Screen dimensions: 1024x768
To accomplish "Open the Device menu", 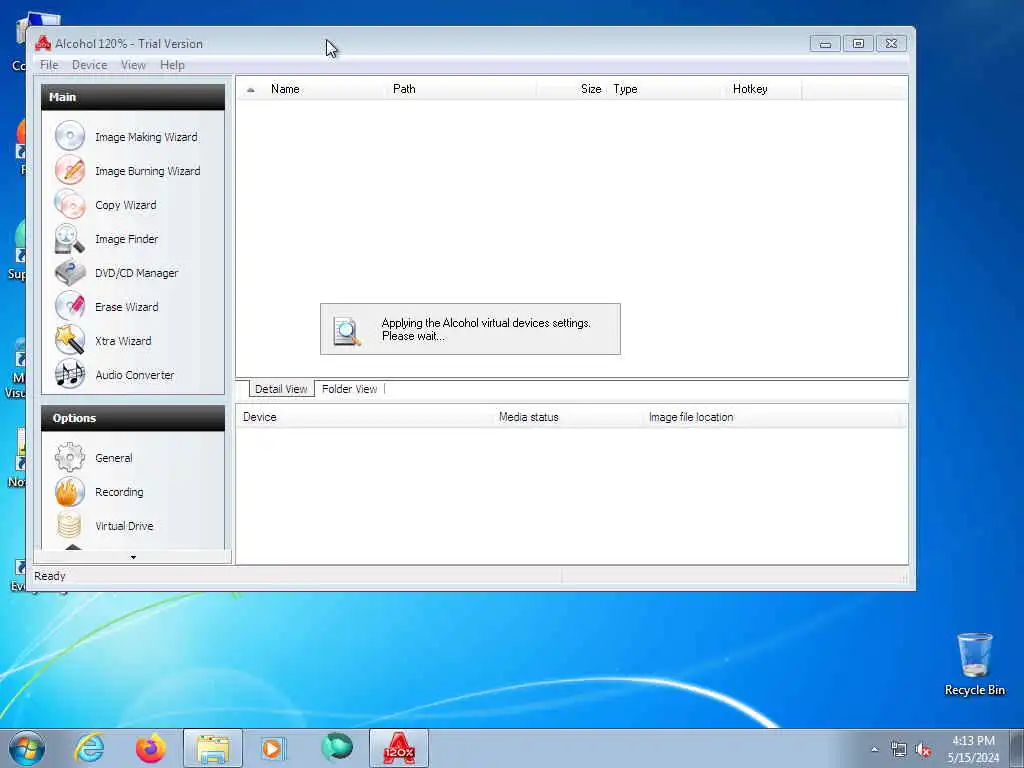I will [x=89, y=65].
